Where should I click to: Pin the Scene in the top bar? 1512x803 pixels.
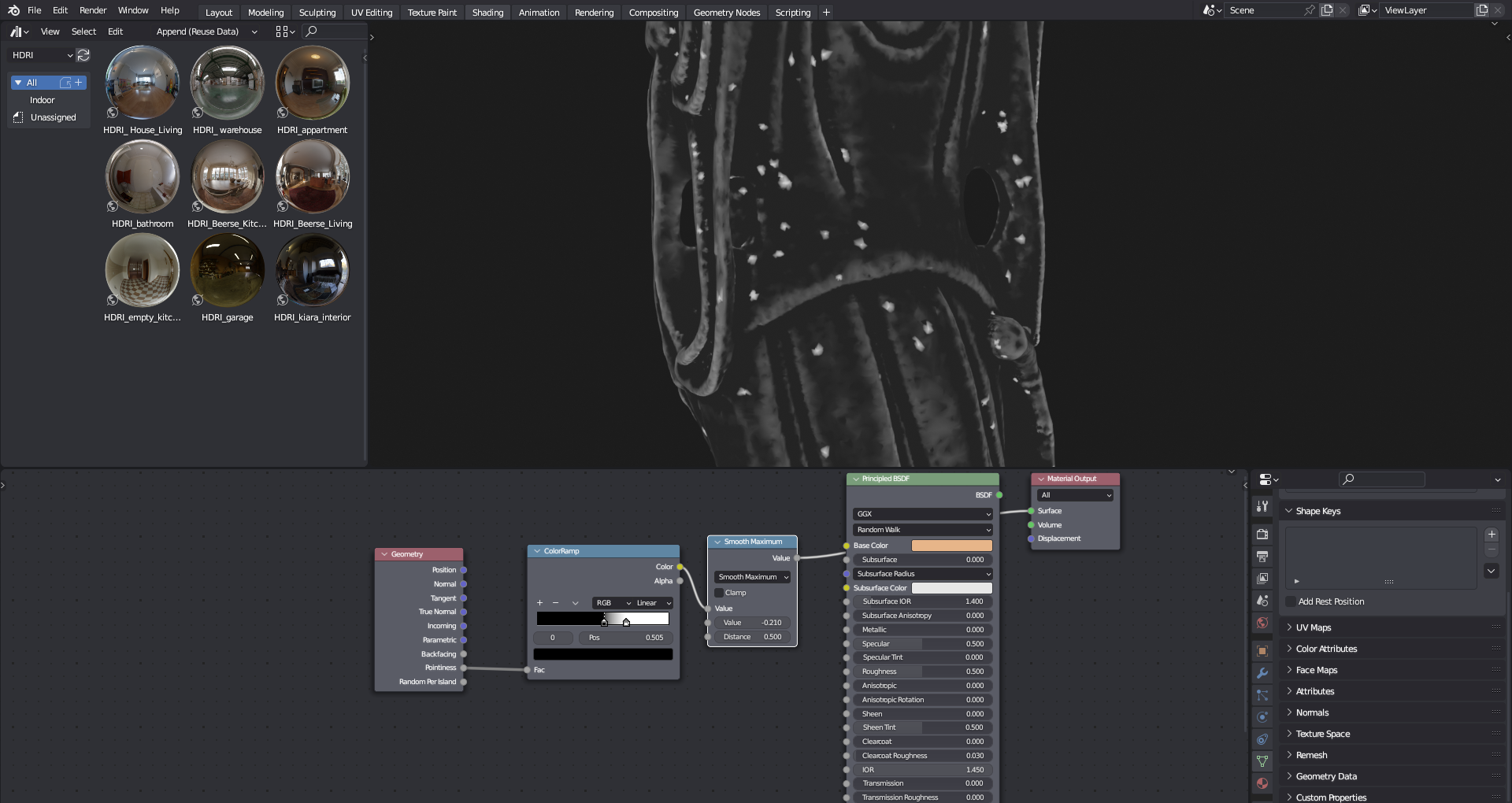1310,10
